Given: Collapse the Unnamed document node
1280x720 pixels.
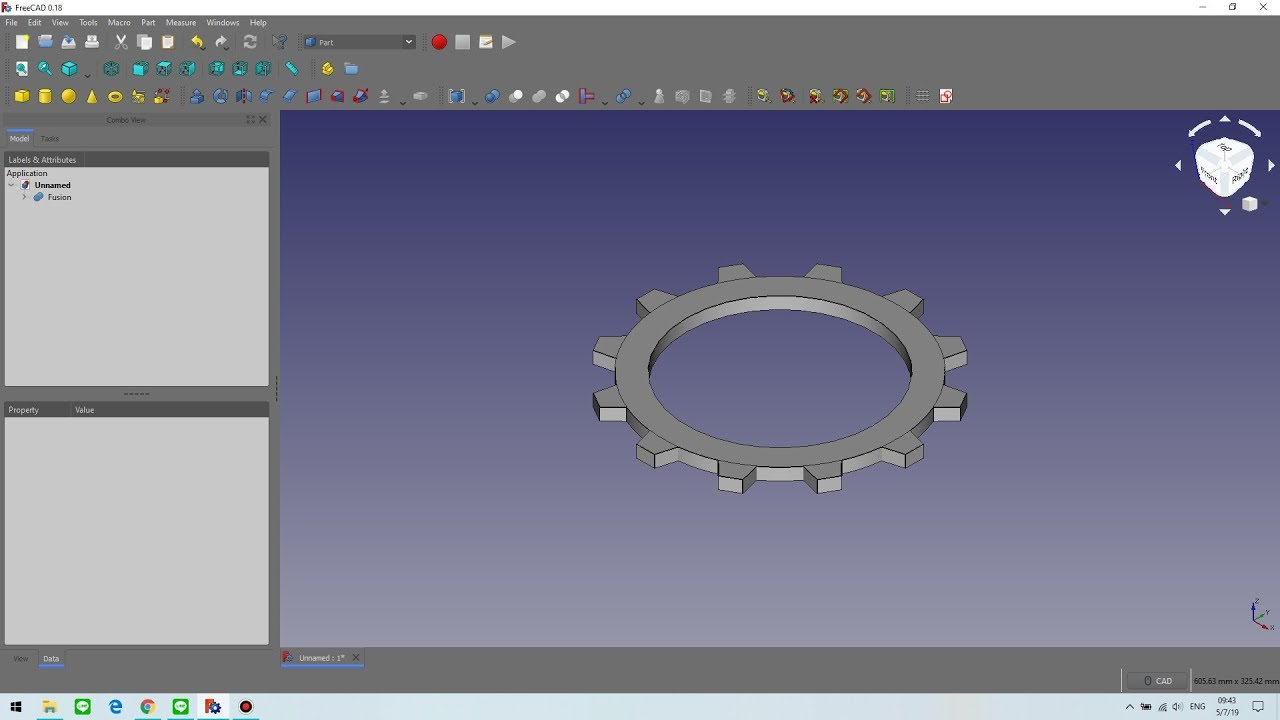Looking at the screenshot, I should (12, 185).
